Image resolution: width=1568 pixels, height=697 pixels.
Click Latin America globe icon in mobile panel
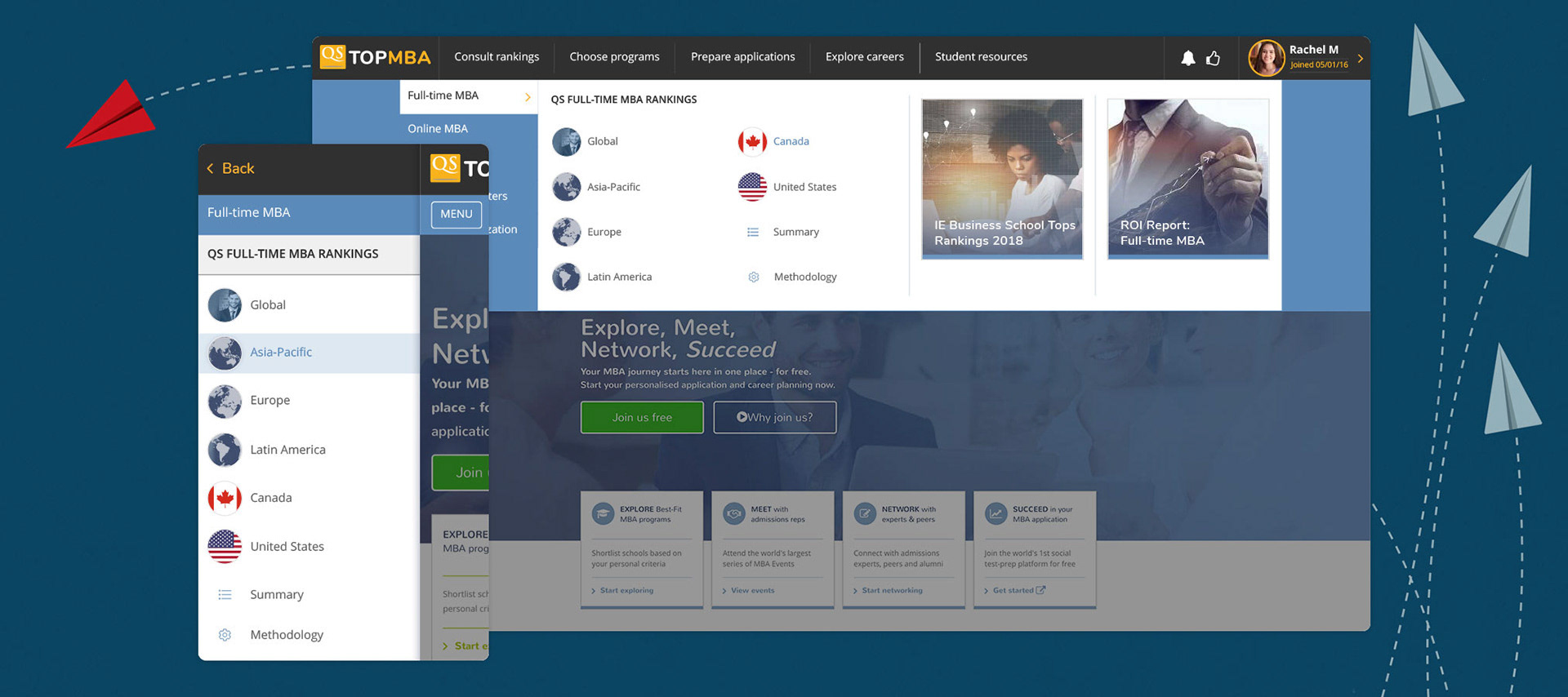click(225, 450)
